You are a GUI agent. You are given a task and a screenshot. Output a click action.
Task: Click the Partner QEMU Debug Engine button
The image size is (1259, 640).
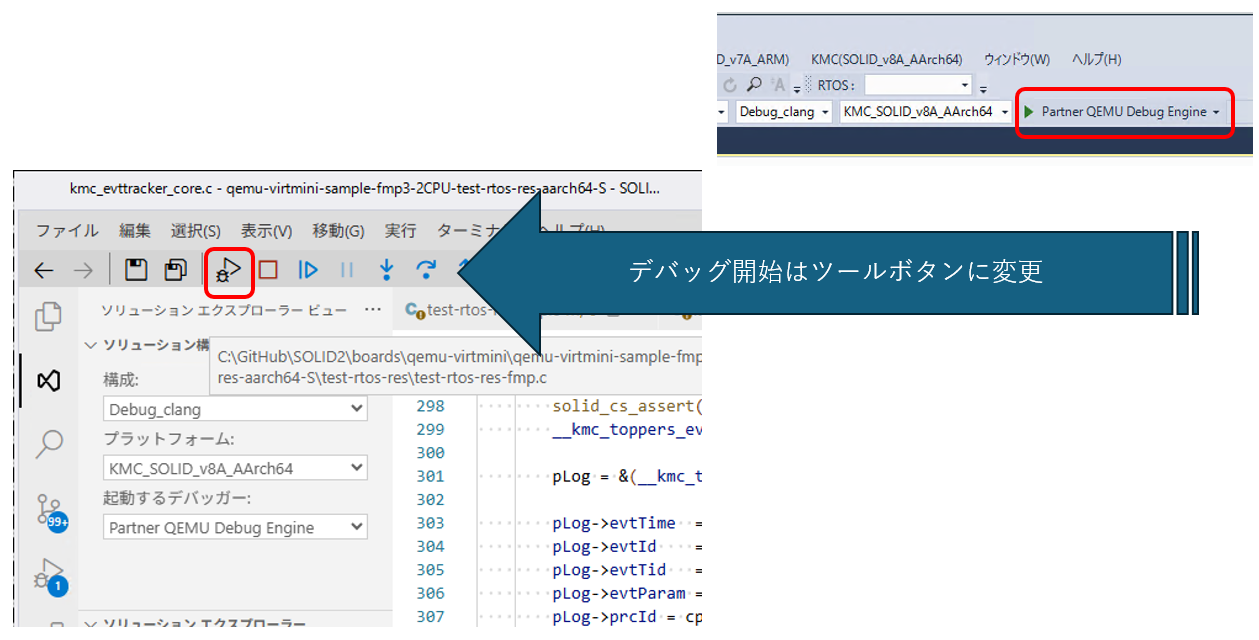1123,112
